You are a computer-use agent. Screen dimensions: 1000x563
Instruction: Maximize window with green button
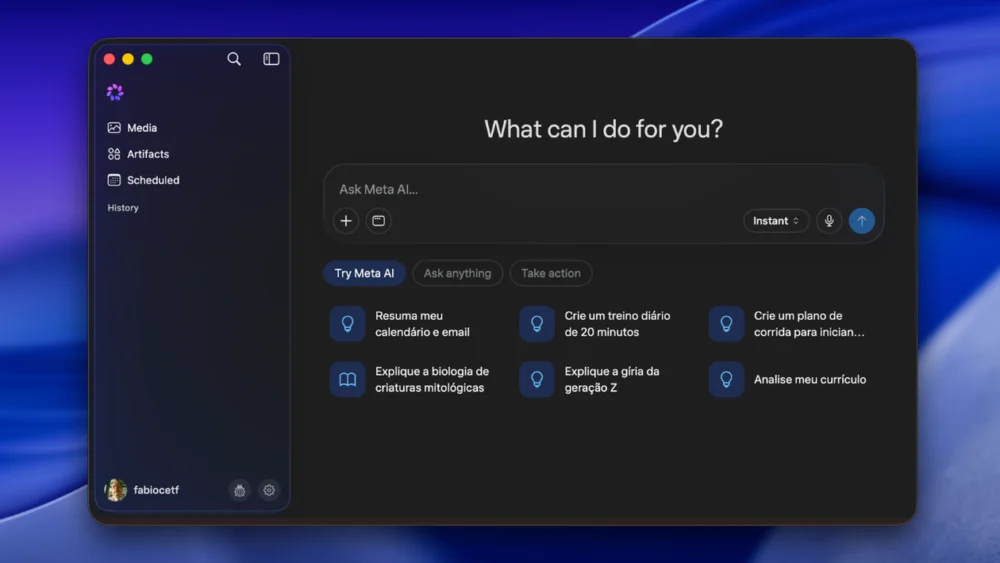click(x=147, y=59)
